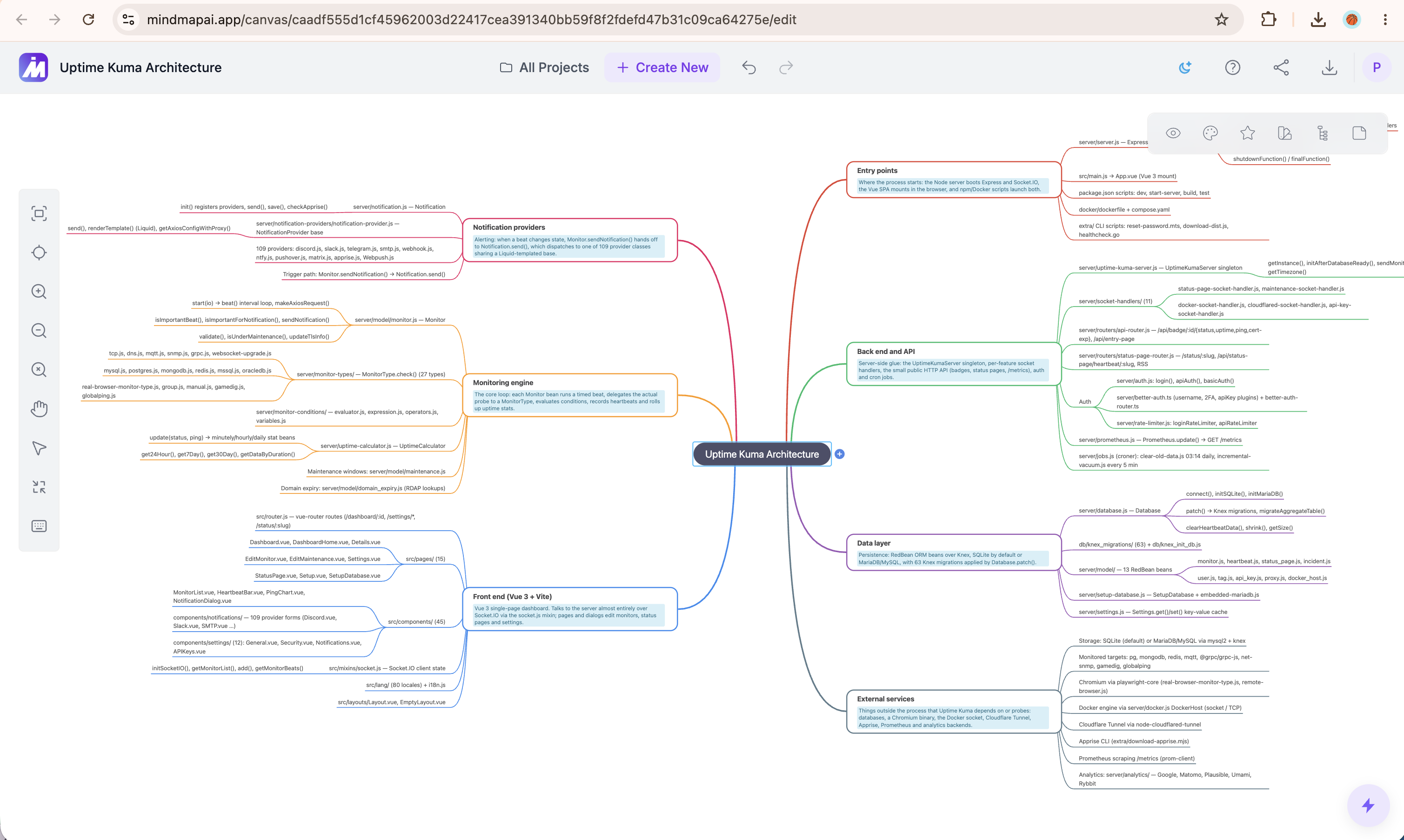The width and height of the screenshot is (1404, 840).
Task: Redo the last undone change
Action: 786,67
